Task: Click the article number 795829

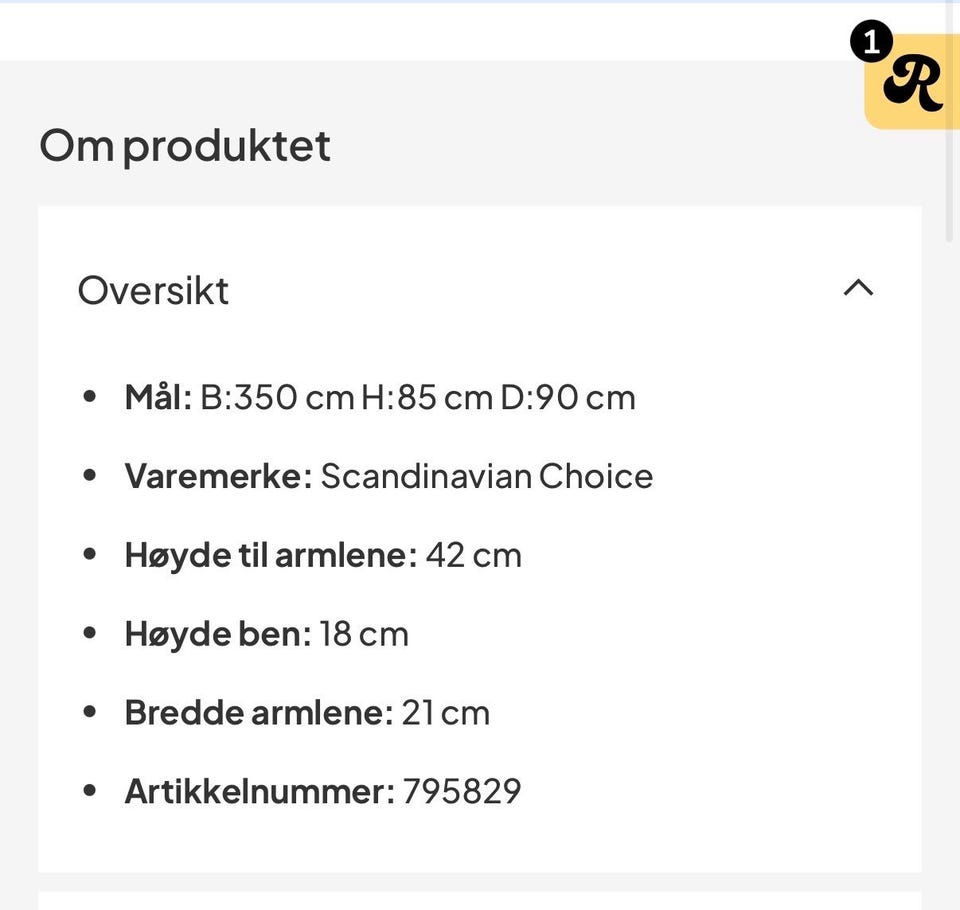Action: pos(462,792)
